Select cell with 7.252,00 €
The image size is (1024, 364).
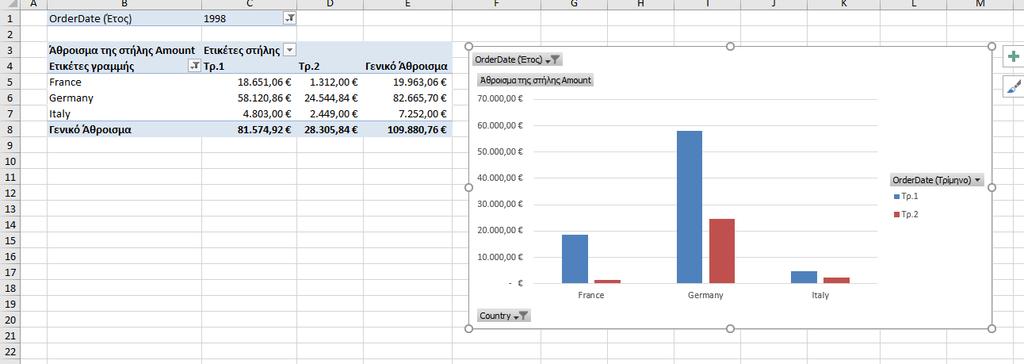[408, 114]
